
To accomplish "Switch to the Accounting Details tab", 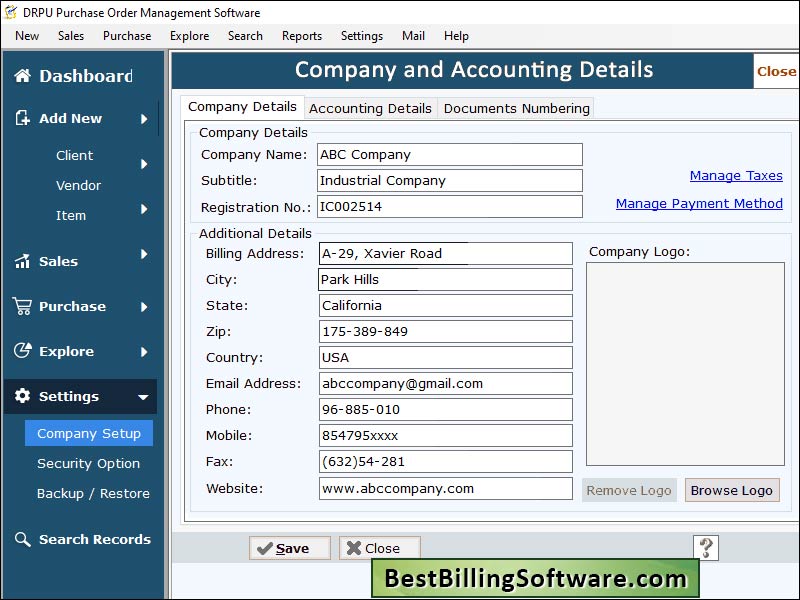I will [372, 107].
